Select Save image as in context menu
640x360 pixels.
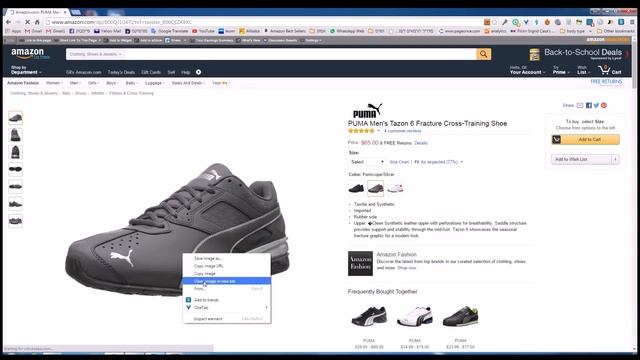(x=227, y=258)
